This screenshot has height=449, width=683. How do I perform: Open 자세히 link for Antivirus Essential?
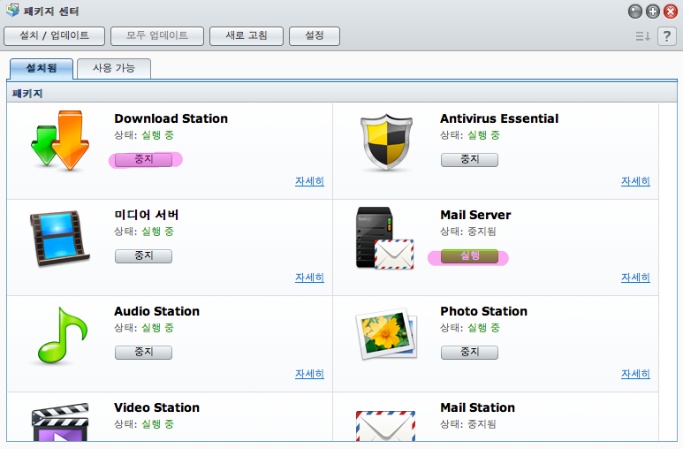636,181
